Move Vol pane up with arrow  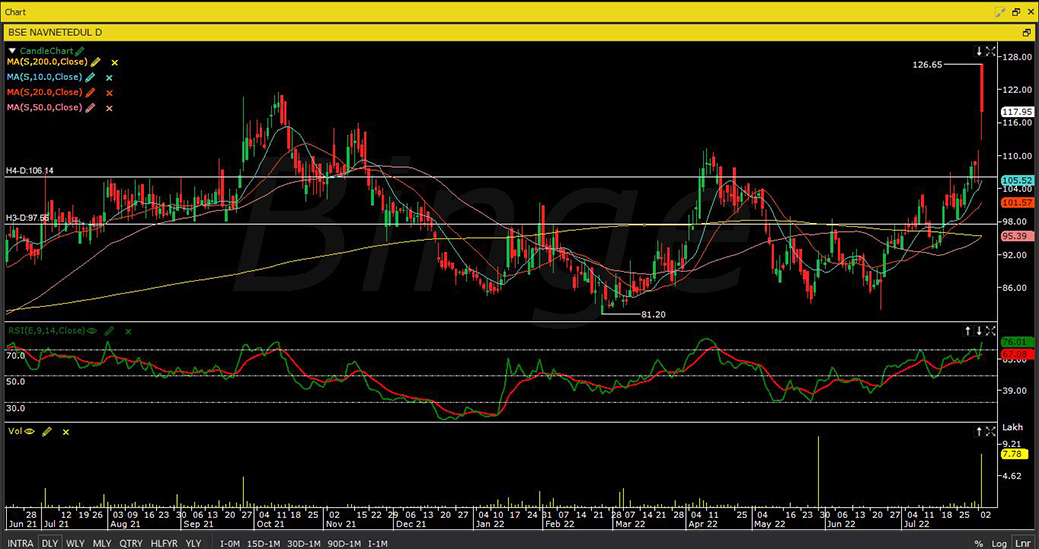(x=979, y=431)
